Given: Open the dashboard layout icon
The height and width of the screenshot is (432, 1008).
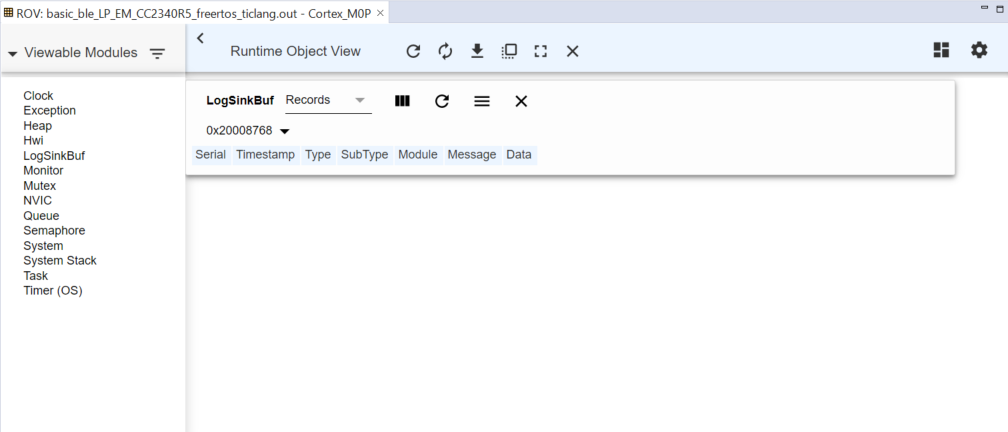Looking at the screenshot, I should pos(941,50).
